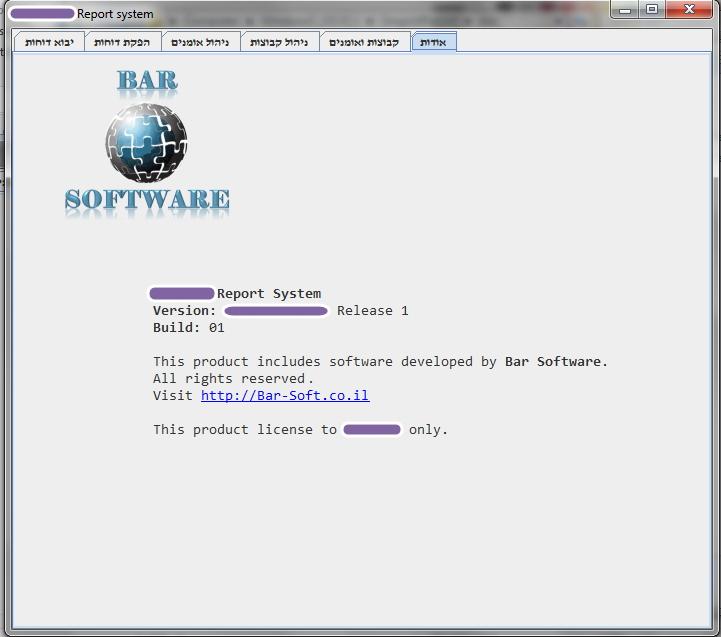
Task: Minimize the Report system window
Action: [625, 10]
